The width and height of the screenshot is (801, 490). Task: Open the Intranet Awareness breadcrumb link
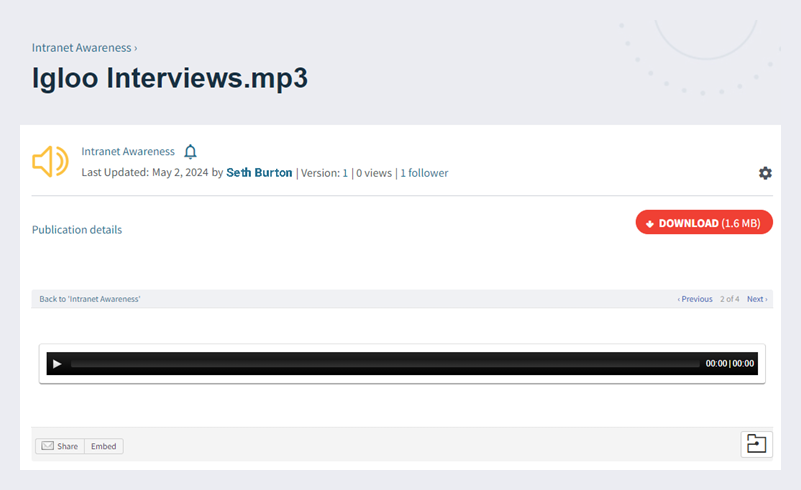[82, 48]
